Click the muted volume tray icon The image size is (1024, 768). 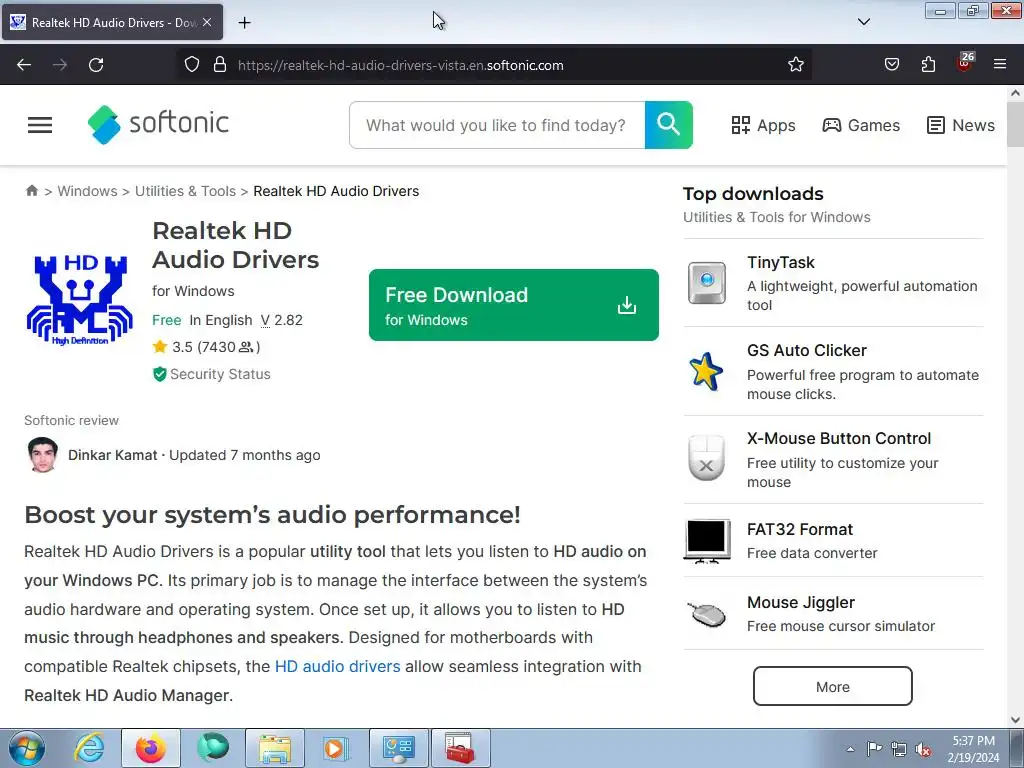(x=923, y=749)
